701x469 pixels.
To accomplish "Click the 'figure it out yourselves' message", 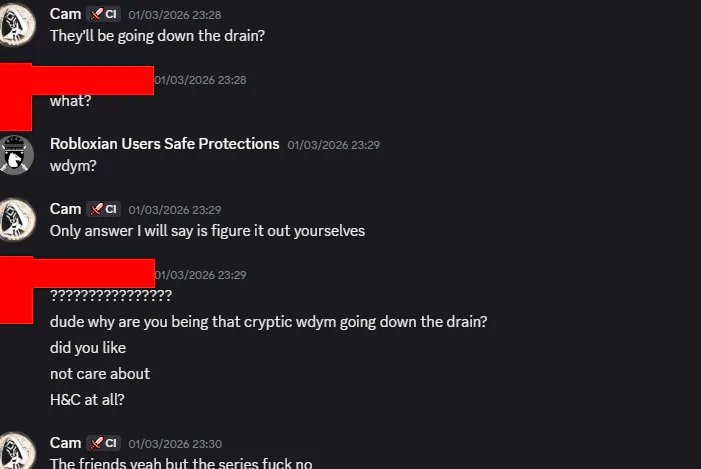I will point(207,231).
